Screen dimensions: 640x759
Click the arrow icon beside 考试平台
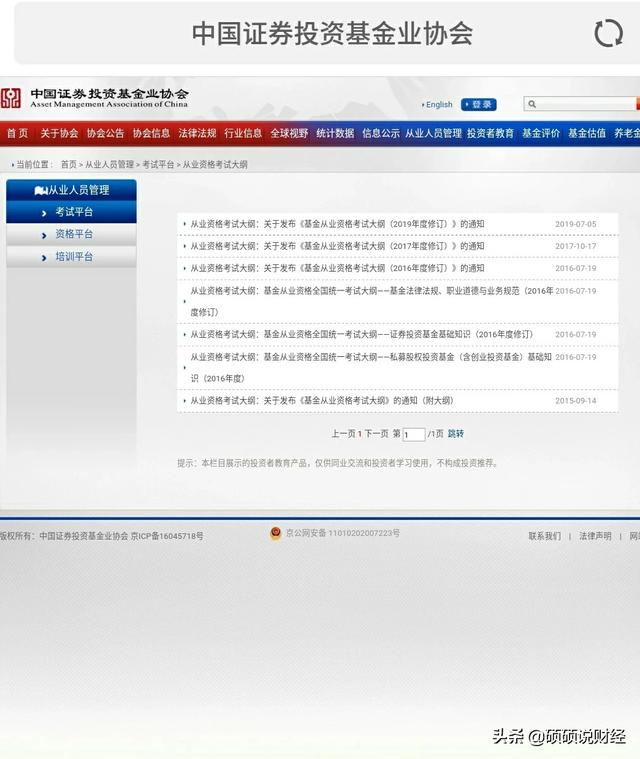(44, 213)
